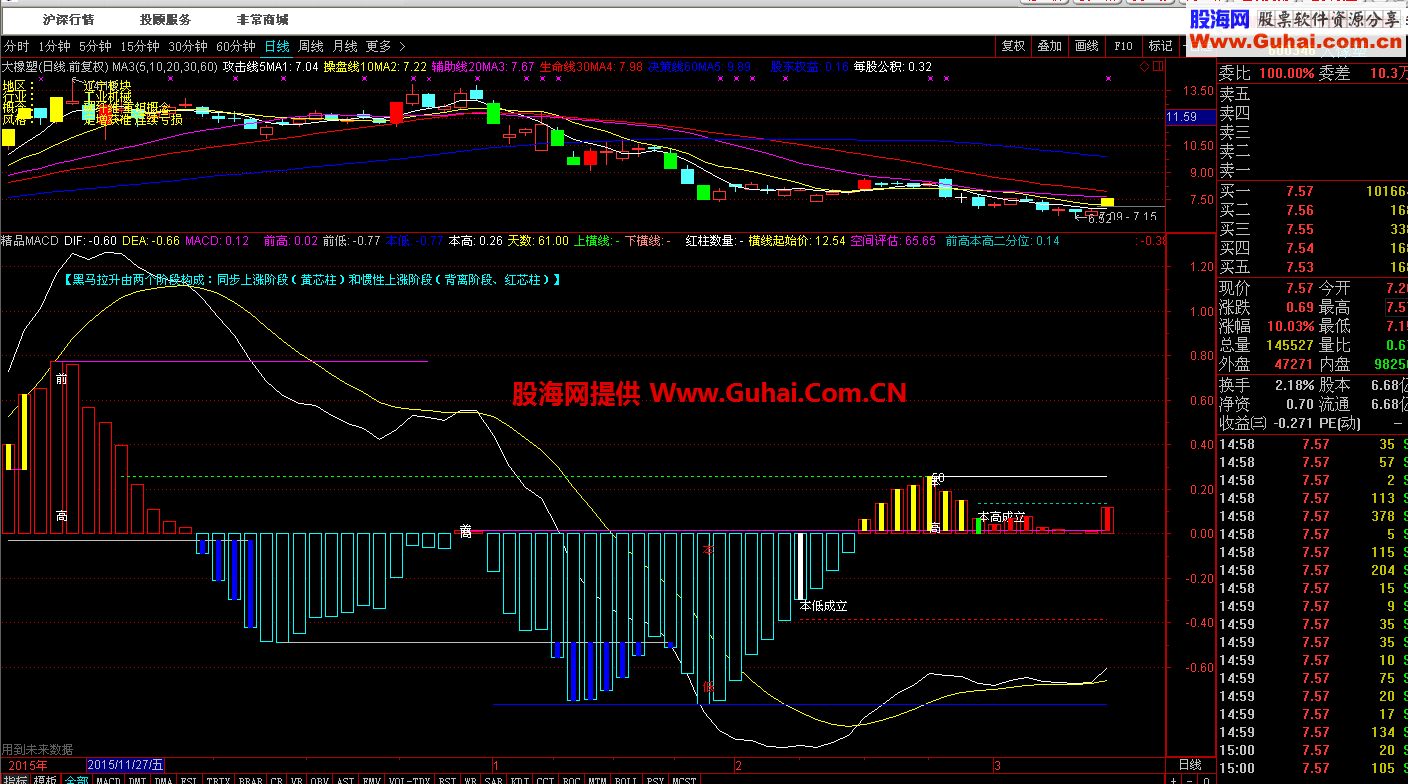Select the 全部 indicator category tab
Viewport: 1408px width, 784px height.
click(76, 778)
